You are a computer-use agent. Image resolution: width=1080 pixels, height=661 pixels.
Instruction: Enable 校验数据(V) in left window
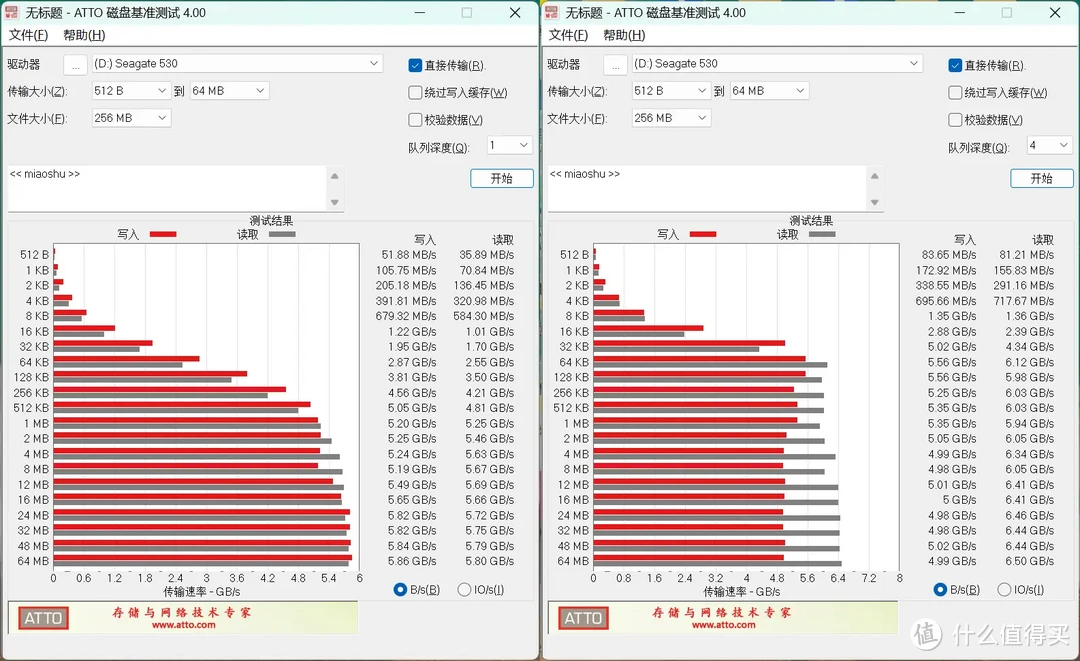tap(415, 120)
